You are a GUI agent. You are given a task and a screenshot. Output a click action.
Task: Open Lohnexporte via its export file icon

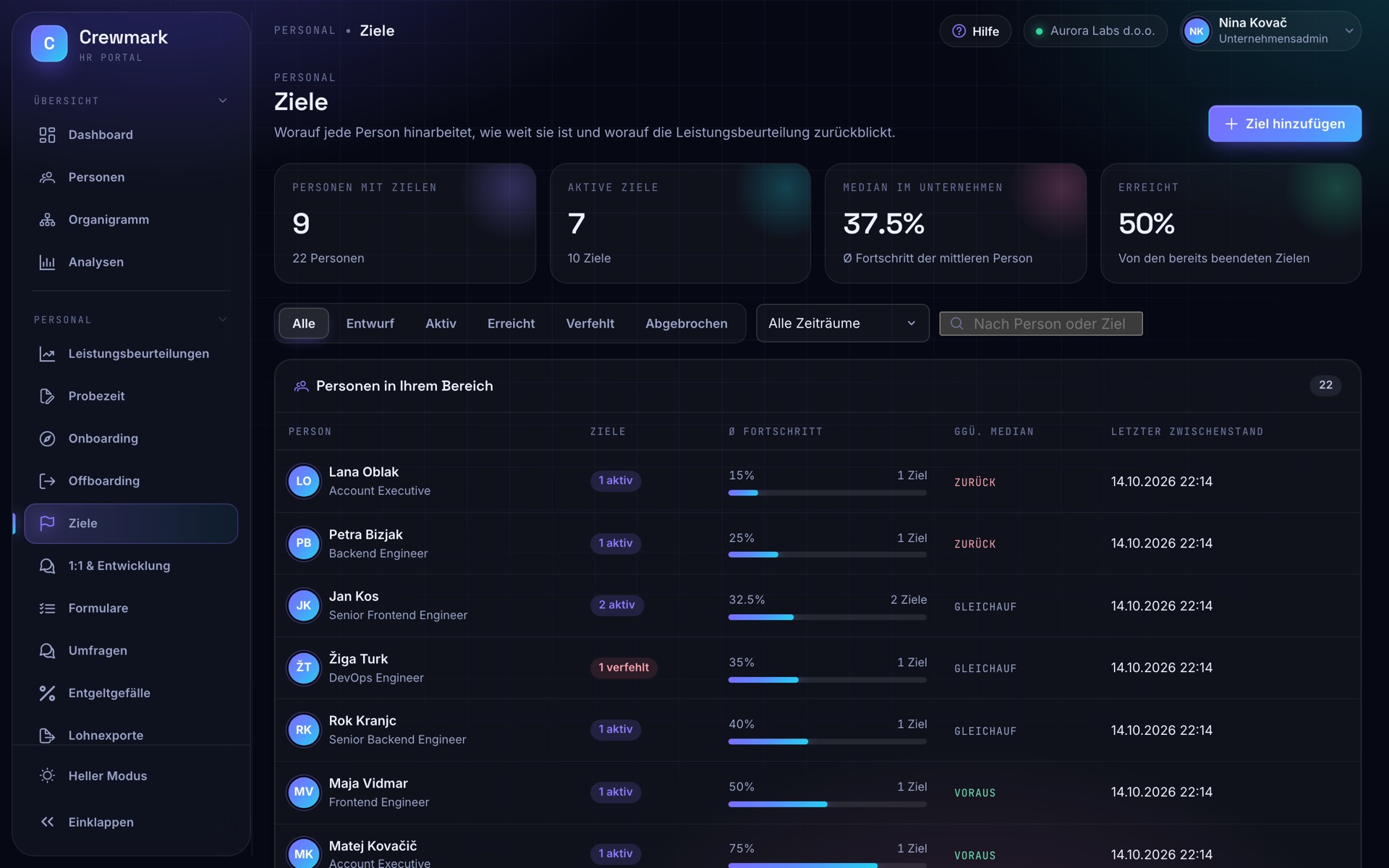(x=47, y=735)
